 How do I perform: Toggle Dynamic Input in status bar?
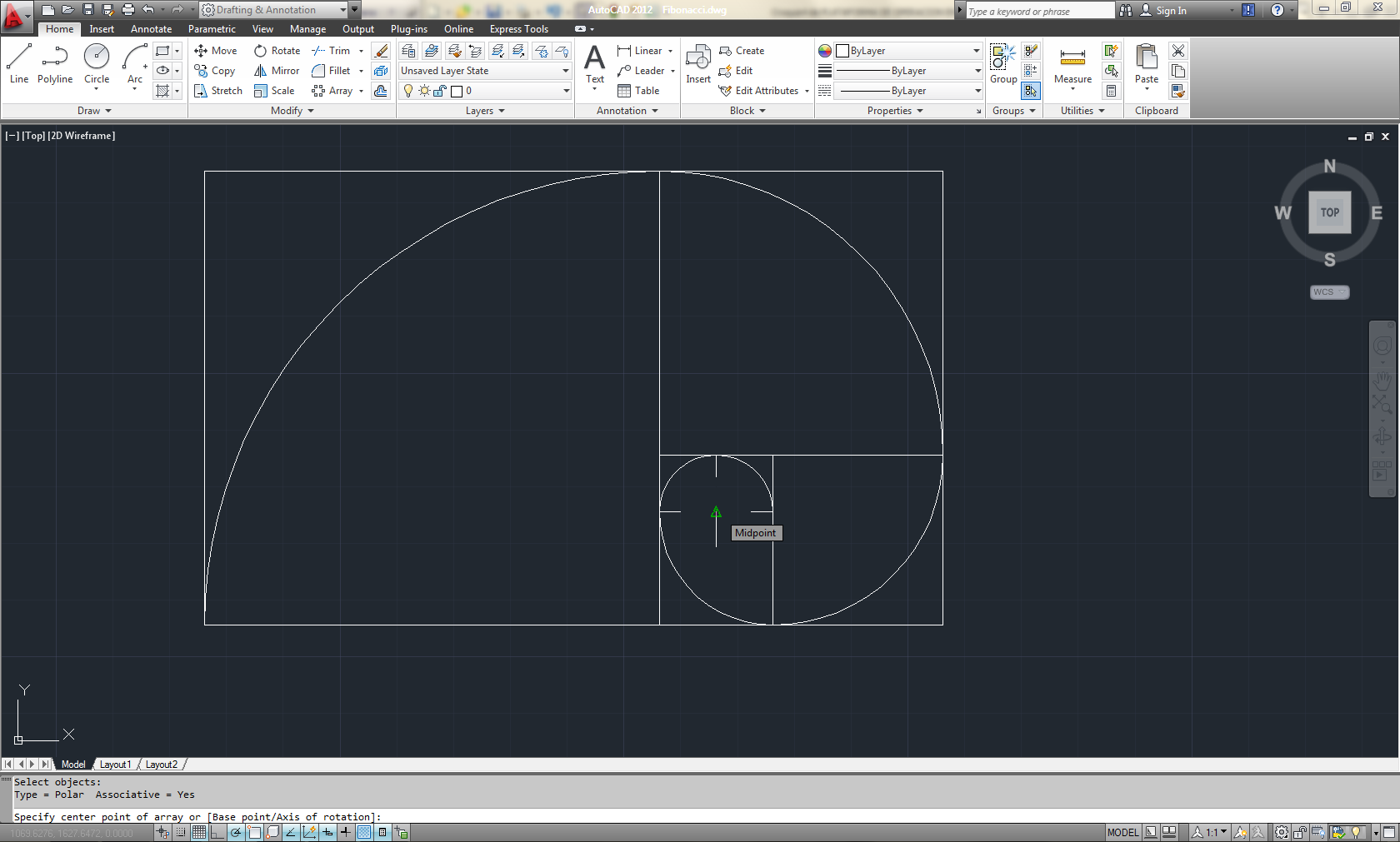tap(327, 832)
